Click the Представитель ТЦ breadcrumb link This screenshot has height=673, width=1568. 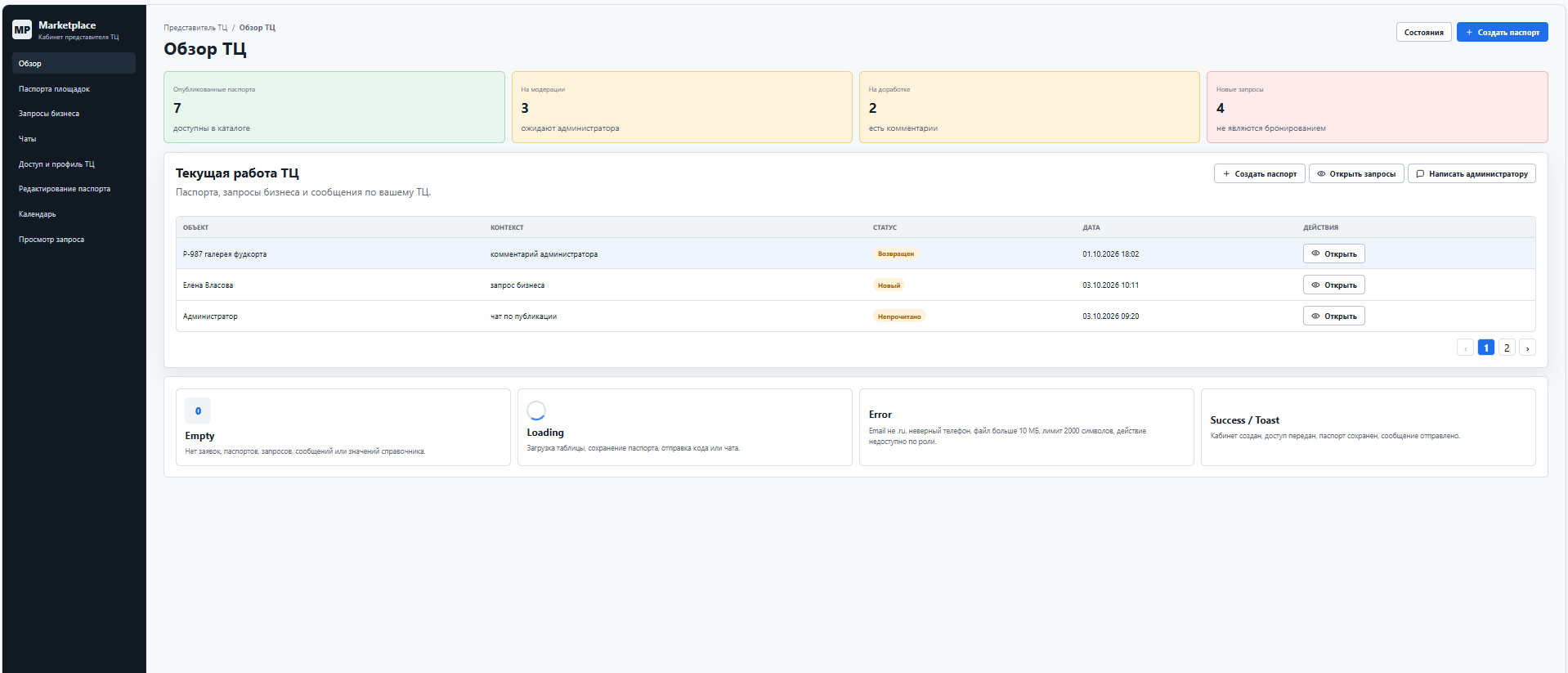(x=195, y=28)
